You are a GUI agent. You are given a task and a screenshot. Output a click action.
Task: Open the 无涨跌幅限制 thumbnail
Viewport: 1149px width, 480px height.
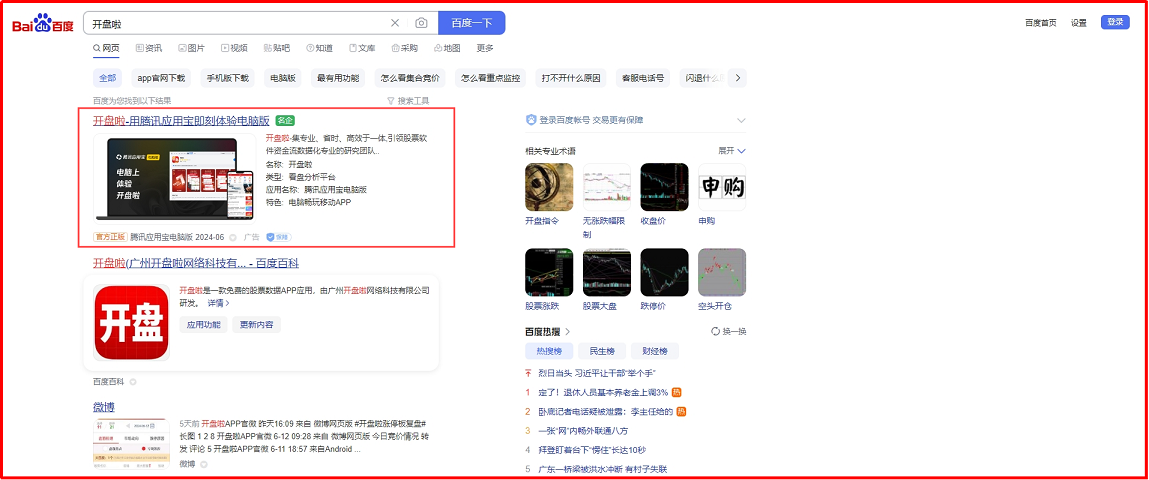607,187
